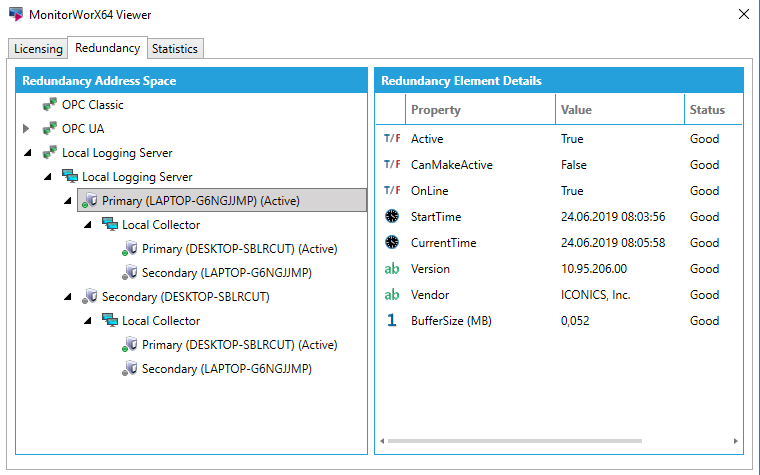
Task: Click the top-level Local Logging Server network icon
Action: coord(49,153)
